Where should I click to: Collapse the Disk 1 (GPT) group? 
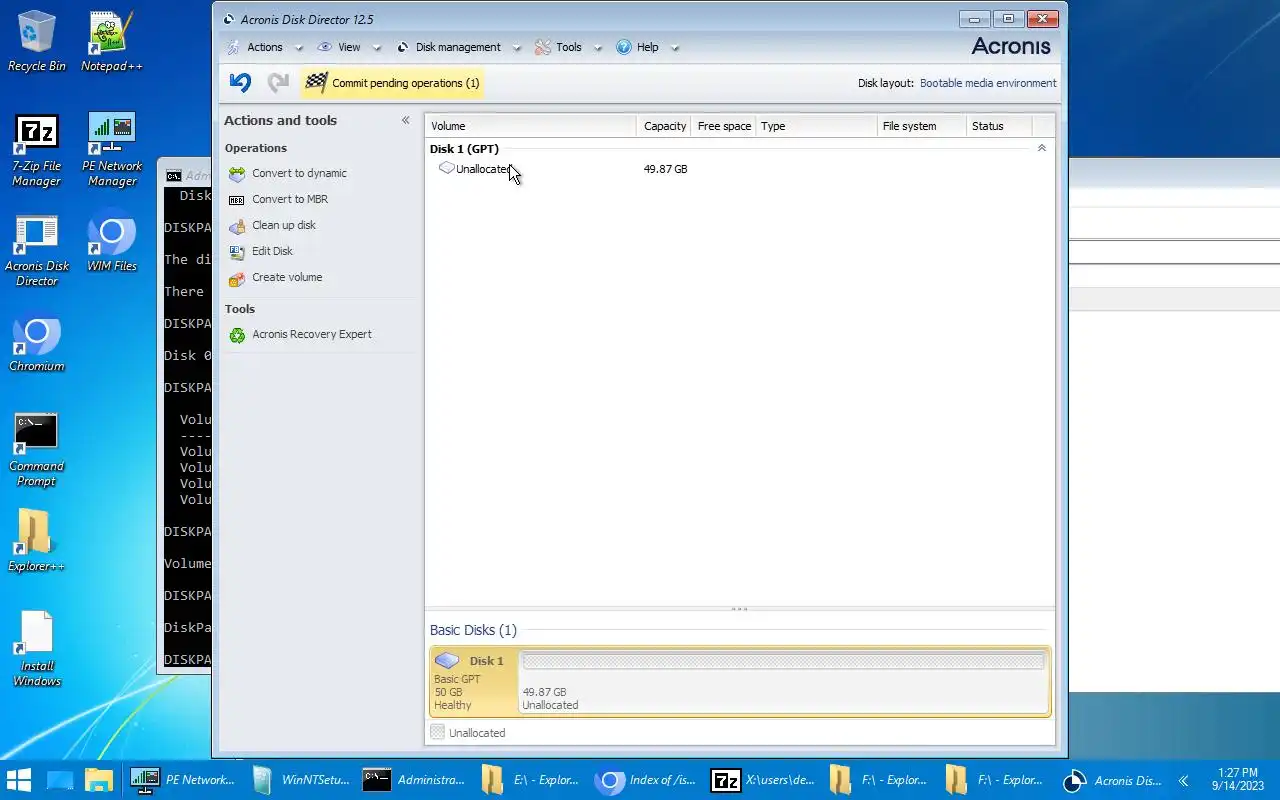point(1041,148)
